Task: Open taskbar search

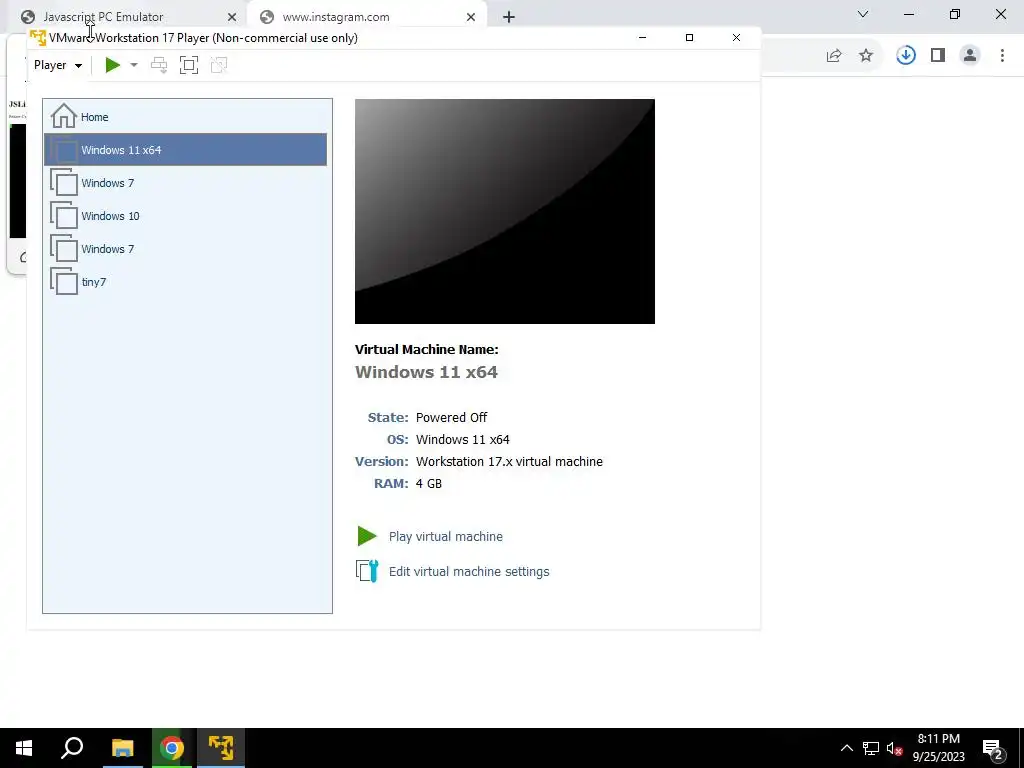Action: tap(72, 748)
